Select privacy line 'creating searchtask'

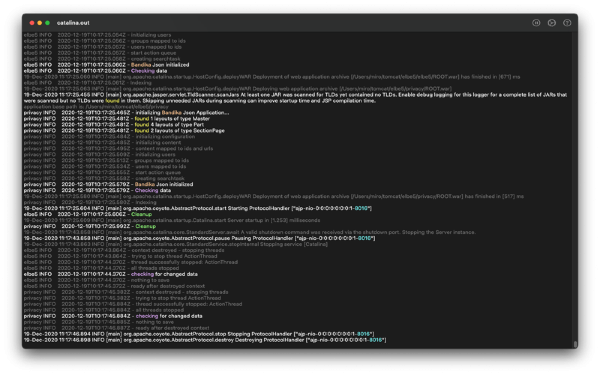point(104,178)
